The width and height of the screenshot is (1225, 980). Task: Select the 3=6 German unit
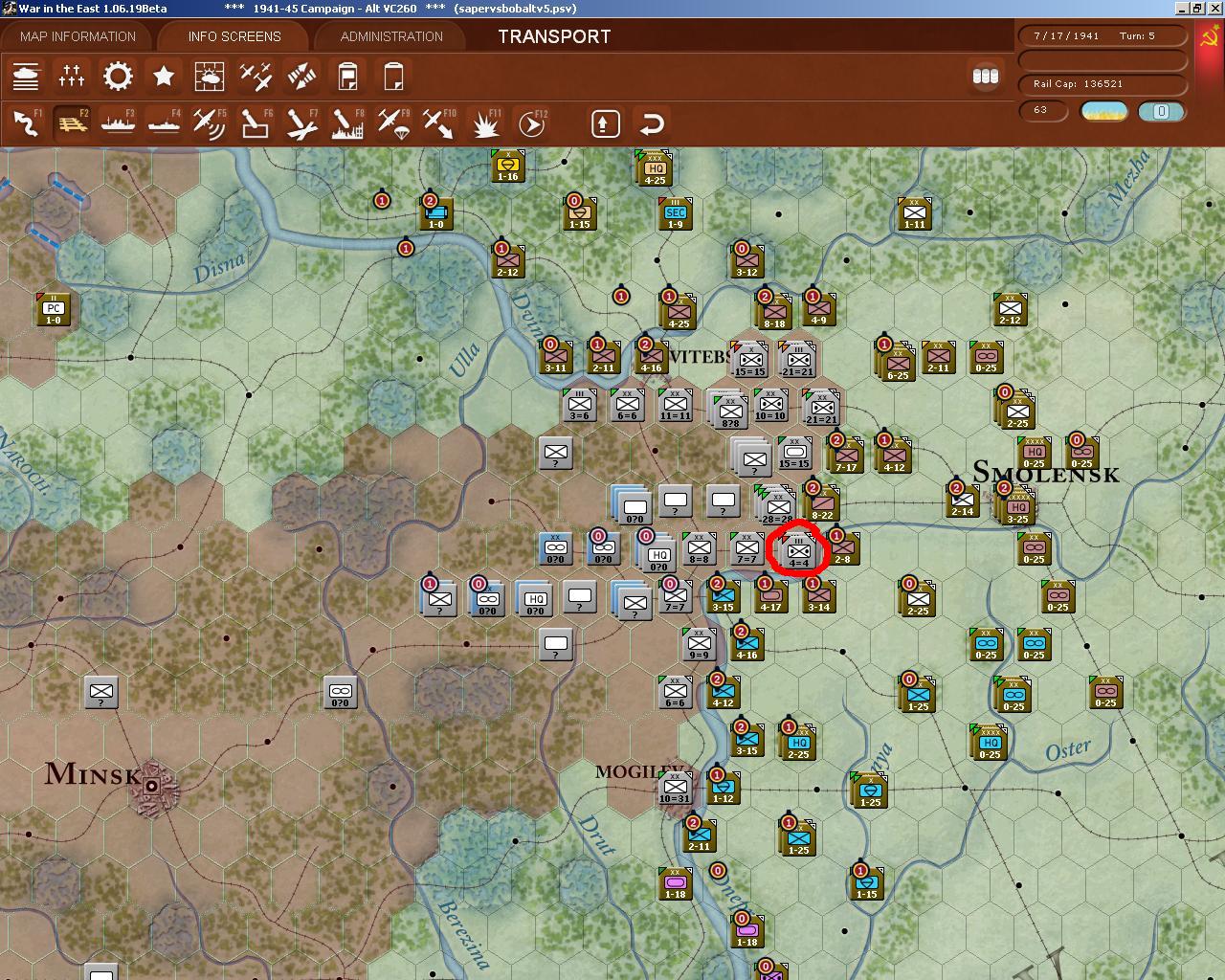tap(580, 406)
